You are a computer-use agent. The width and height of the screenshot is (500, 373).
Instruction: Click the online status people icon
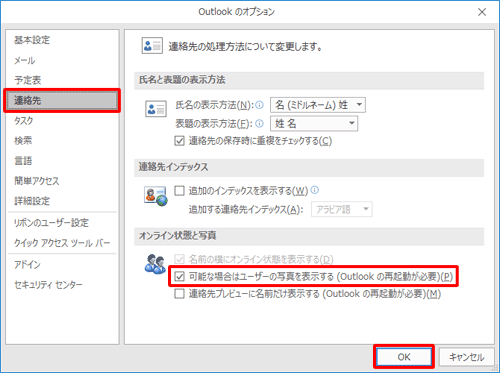[x=155, y=264]
